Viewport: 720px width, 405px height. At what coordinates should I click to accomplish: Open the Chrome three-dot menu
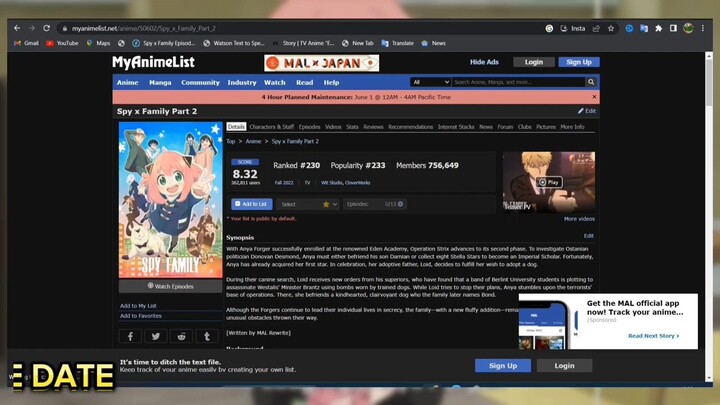point(703,28)
